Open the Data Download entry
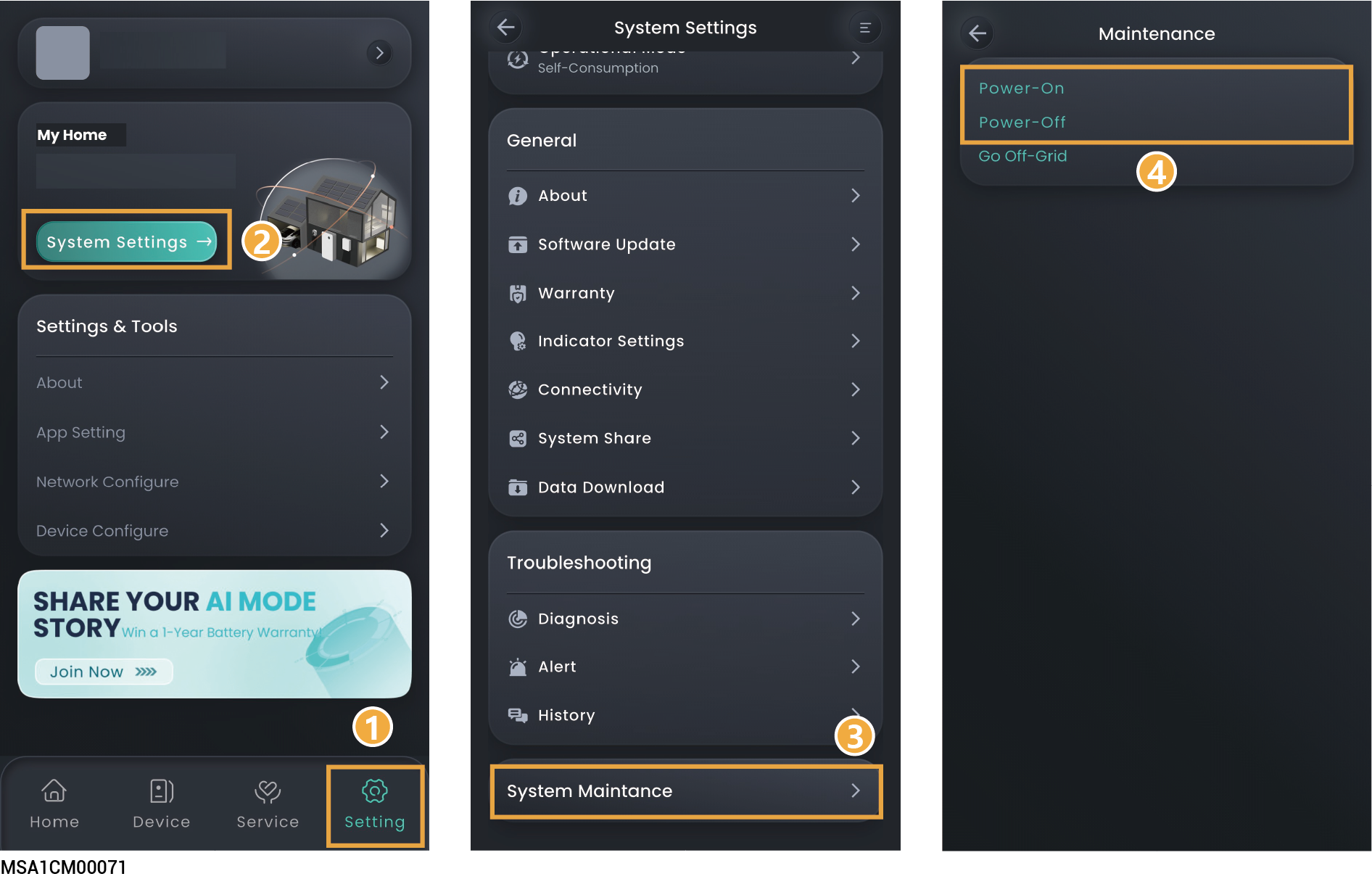1372x879 pixels. pyautogui.click(x=686, y=487)
